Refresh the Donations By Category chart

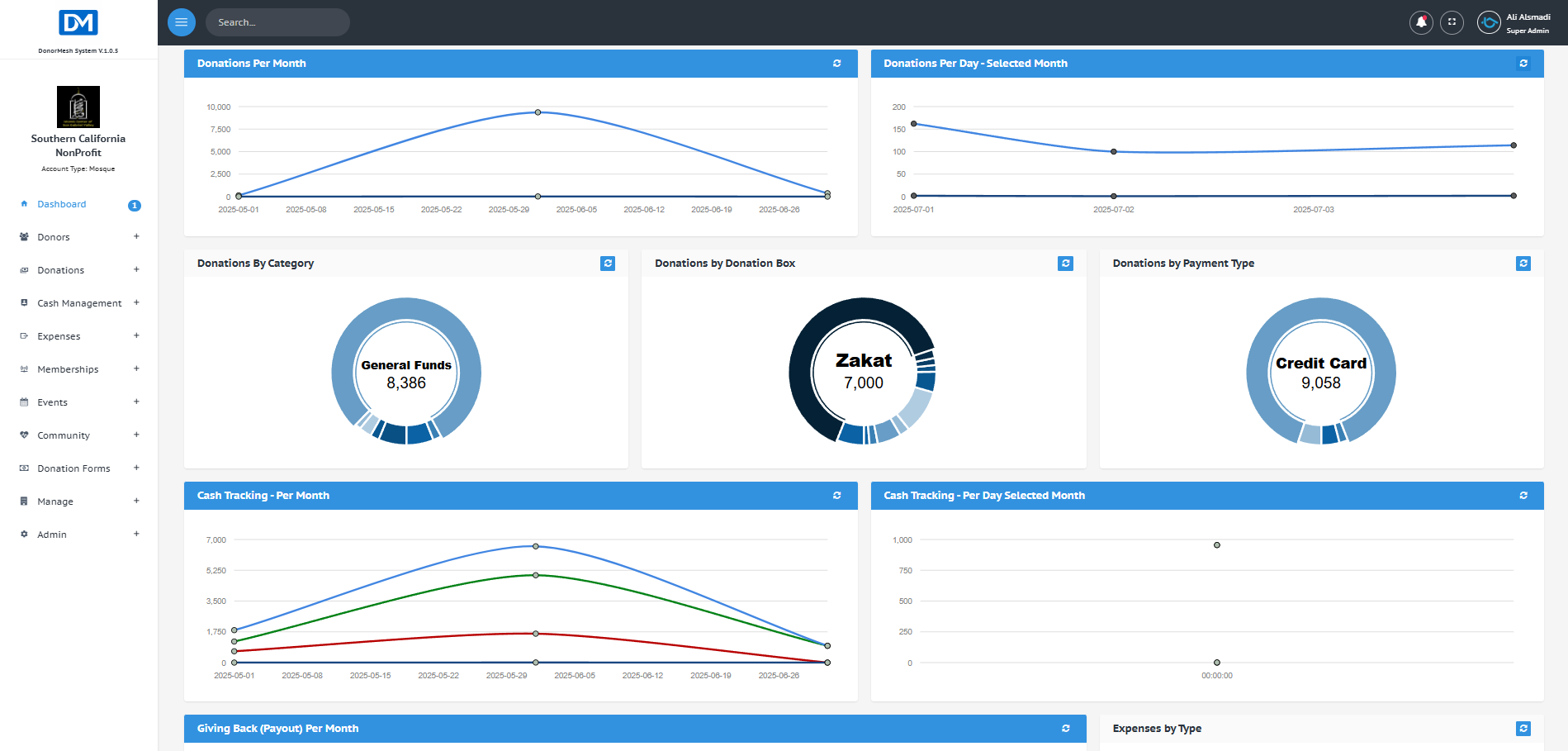pyautogui.click(x=608, y=264)
